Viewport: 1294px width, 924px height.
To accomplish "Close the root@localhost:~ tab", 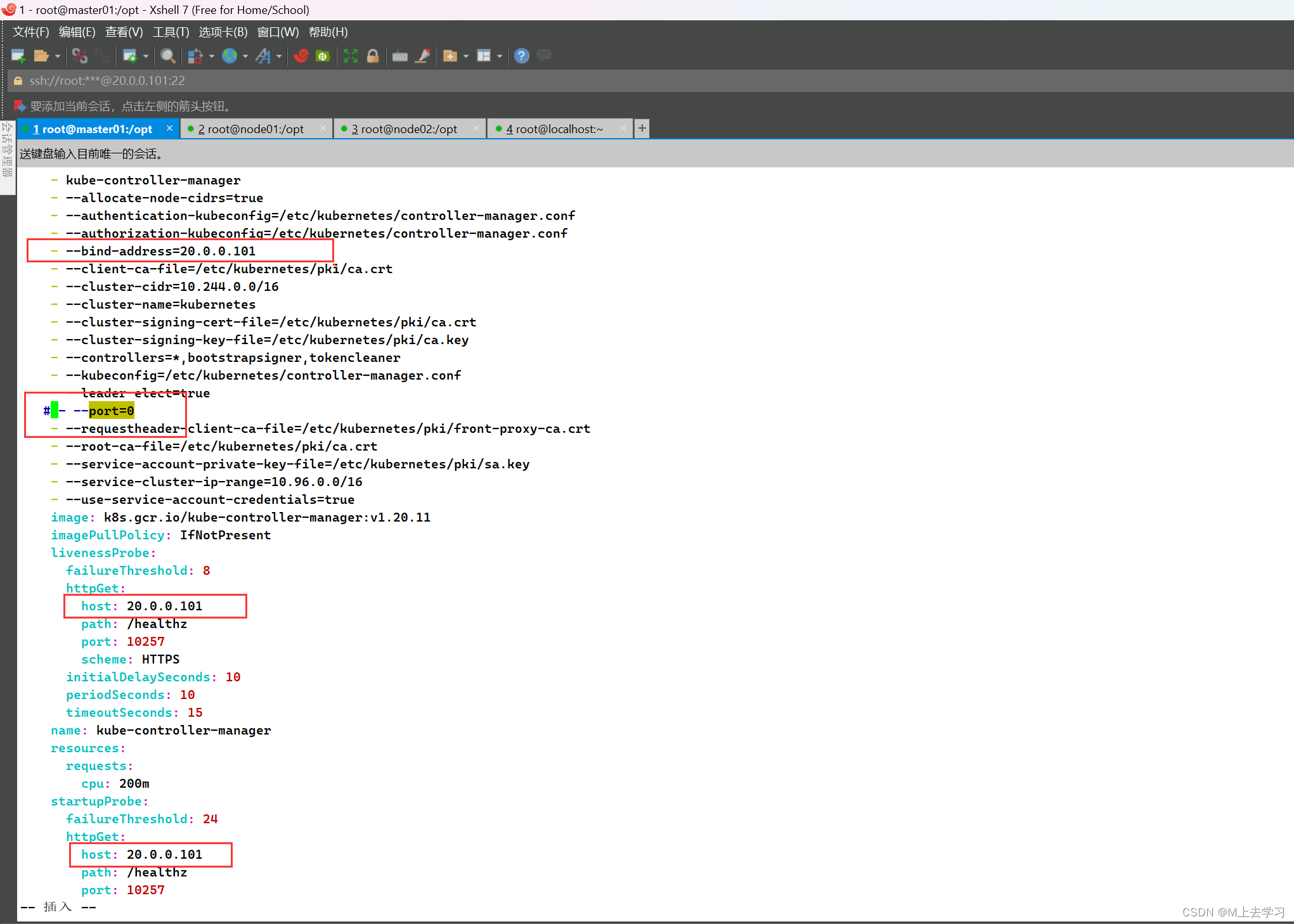I will (623, 128).
